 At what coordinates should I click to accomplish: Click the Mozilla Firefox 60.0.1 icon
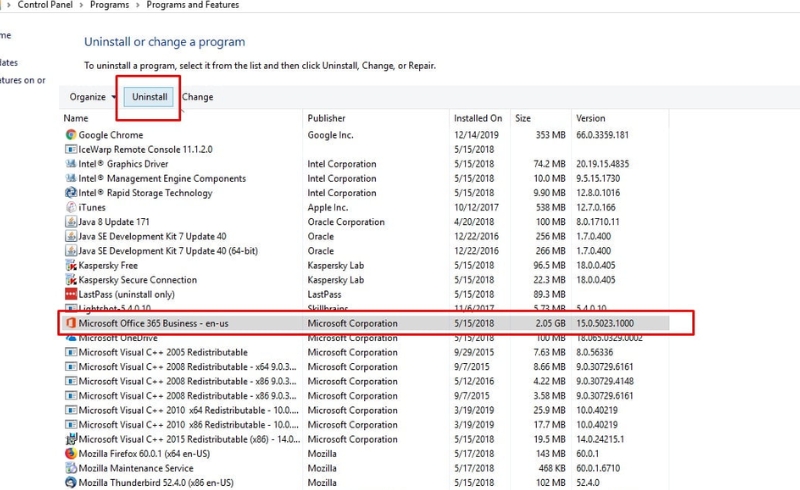click(71, 453)
